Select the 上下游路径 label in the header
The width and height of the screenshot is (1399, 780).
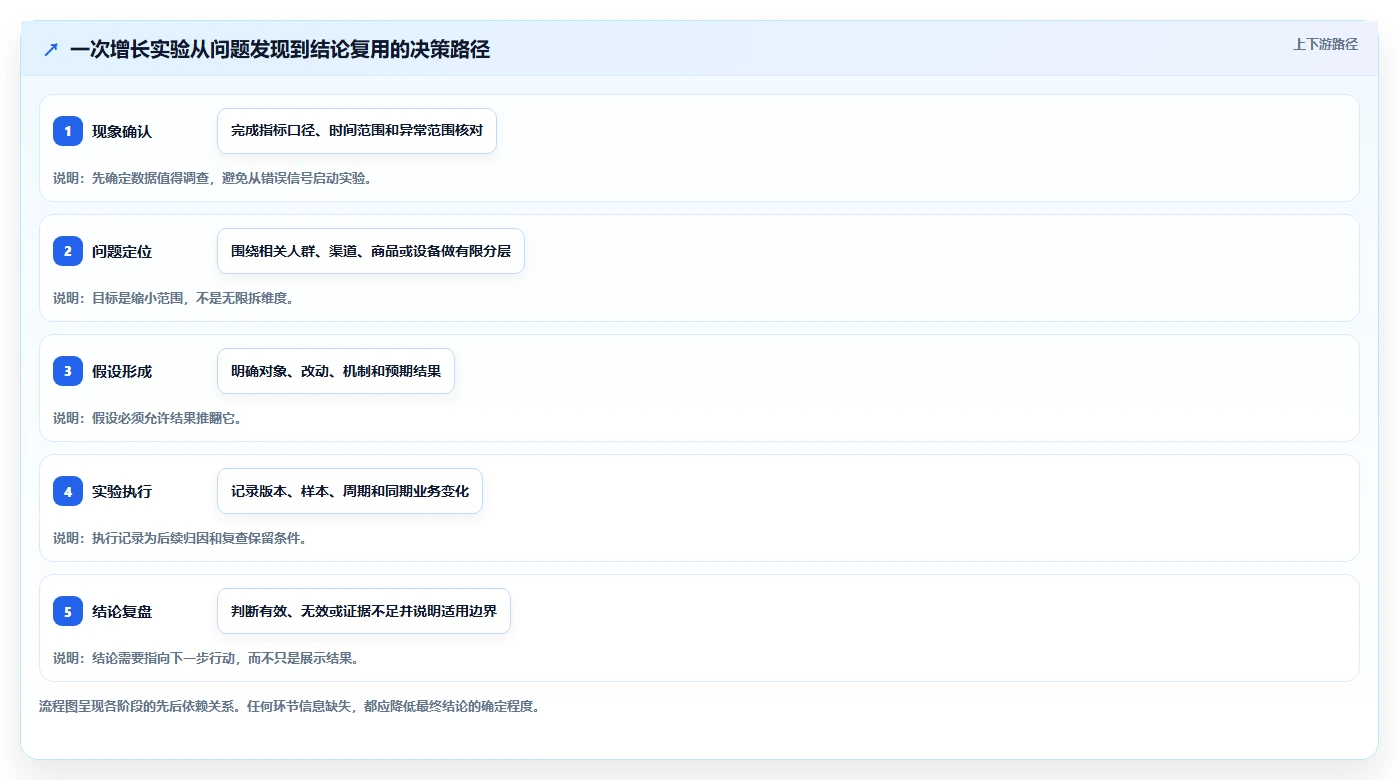tap(1325, 44)
